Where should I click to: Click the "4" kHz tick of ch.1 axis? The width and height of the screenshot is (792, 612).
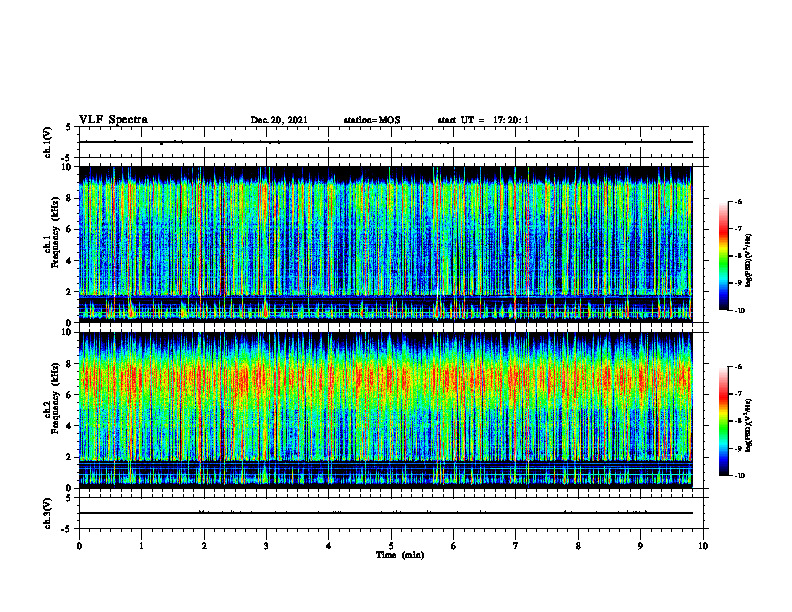tap(69, 261)
